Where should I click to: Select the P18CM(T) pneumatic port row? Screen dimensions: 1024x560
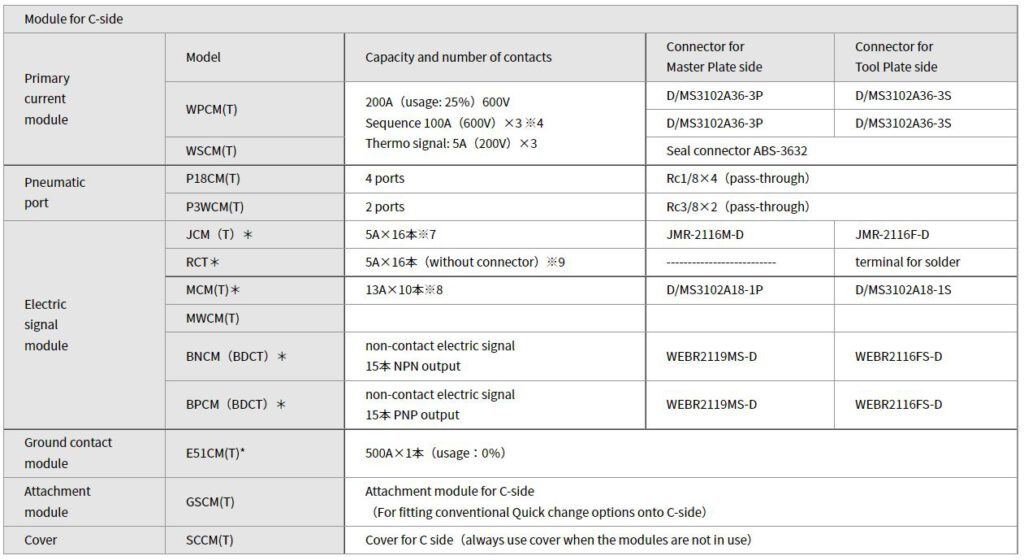(x=591, y=179)
